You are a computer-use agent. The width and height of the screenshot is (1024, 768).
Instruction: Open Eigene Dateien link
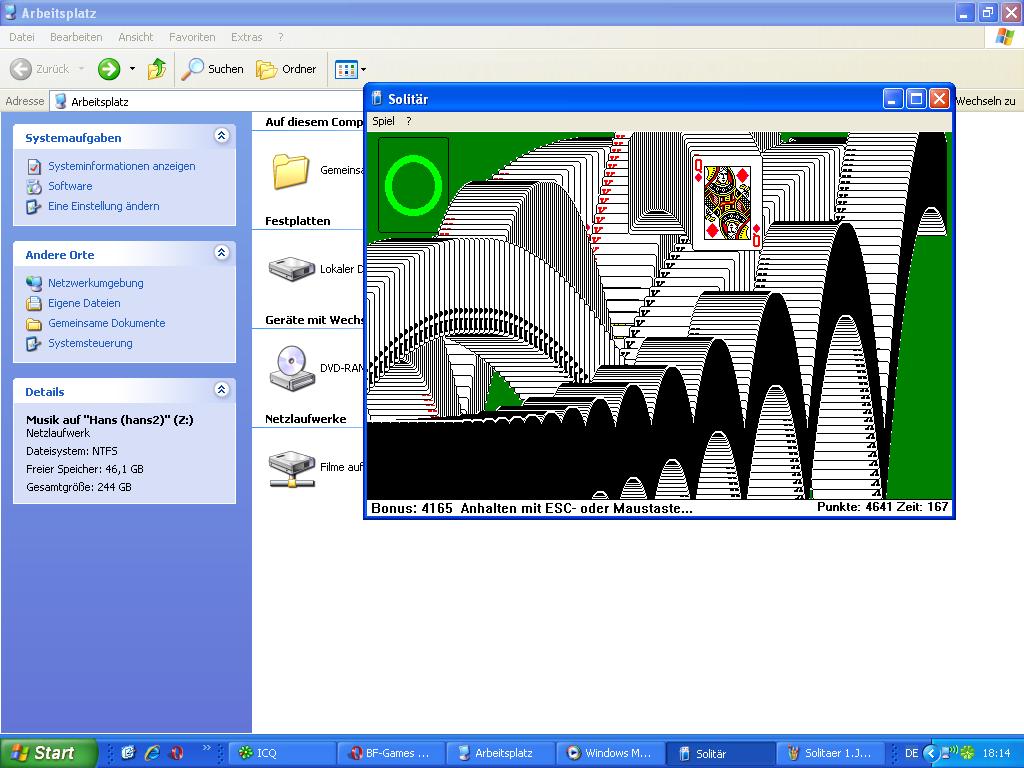click(84, 303)
